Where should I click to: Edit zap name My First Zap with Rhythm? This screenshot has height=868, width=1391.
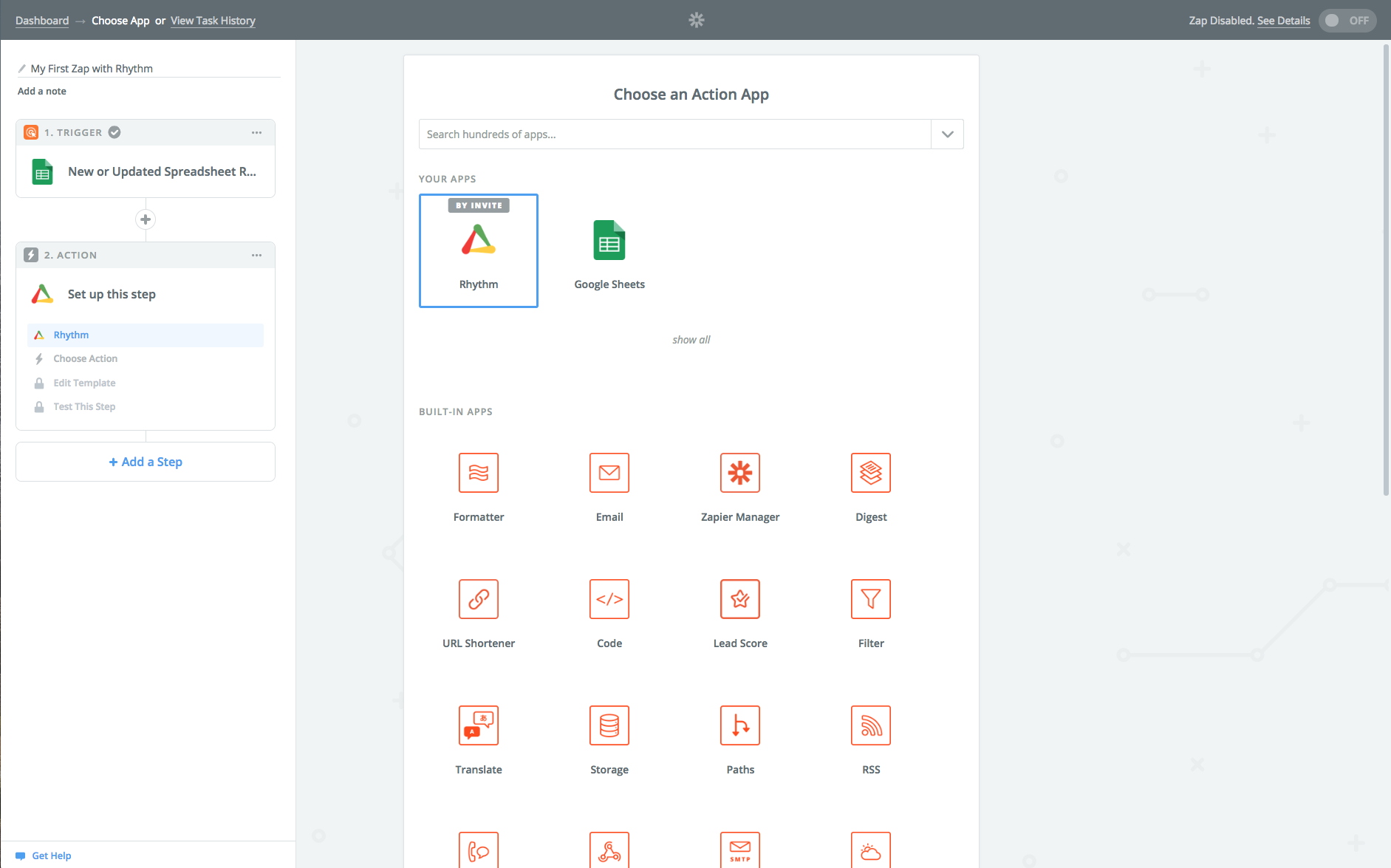point(92,69)
